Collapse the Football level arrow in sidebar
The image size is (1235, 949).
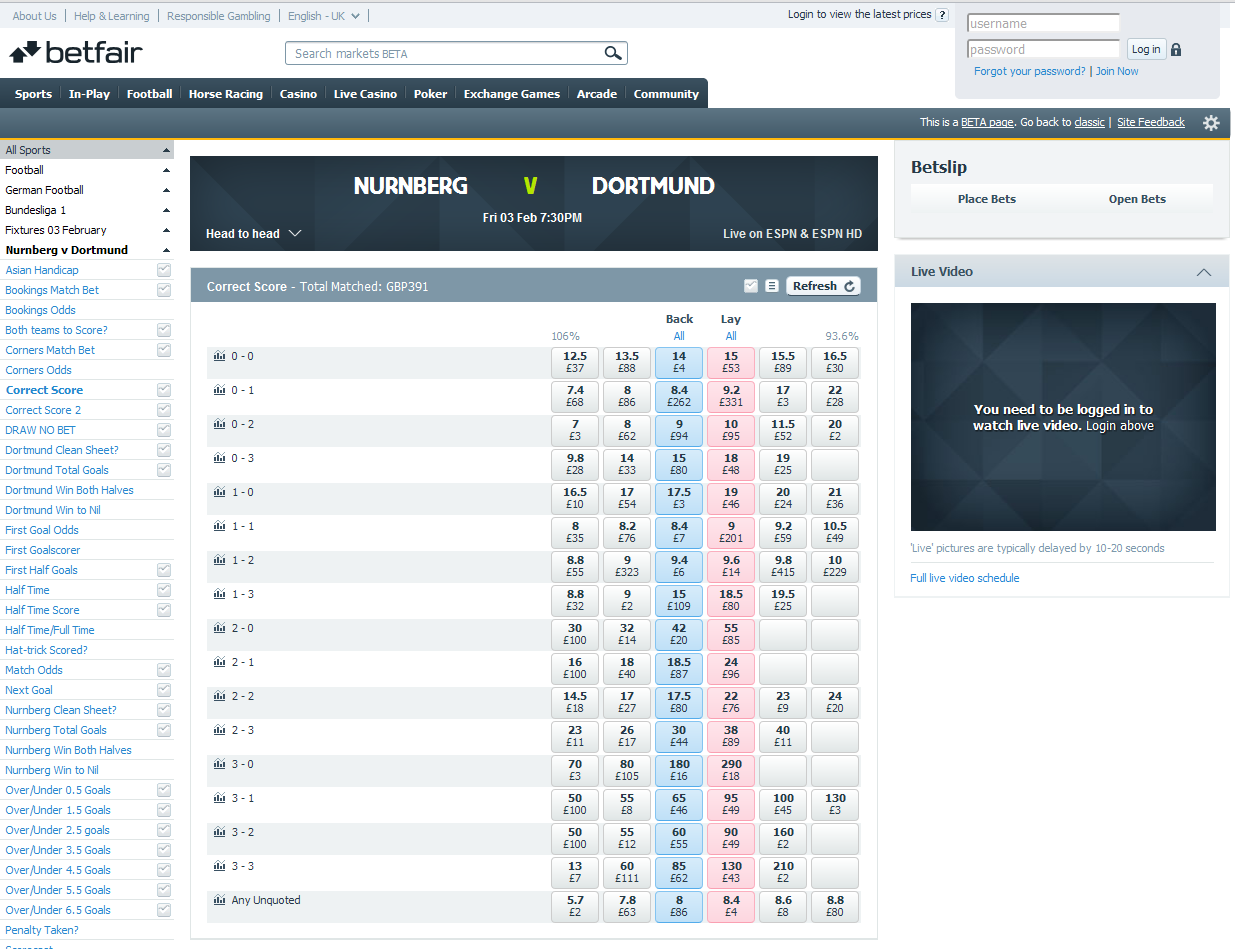[x=166, y=170]
